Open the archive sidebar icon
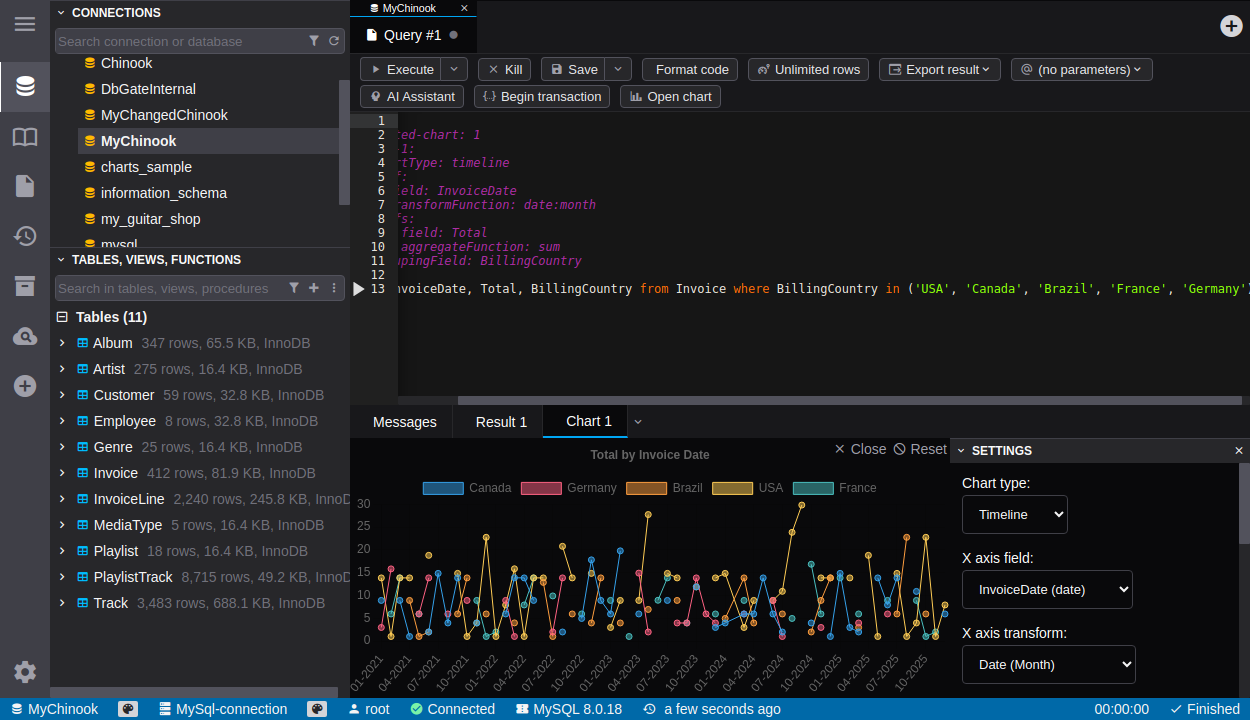Image resolution: width=1250 pixels, height=720 pixels. pyautogui.click(x=25, y=286)
